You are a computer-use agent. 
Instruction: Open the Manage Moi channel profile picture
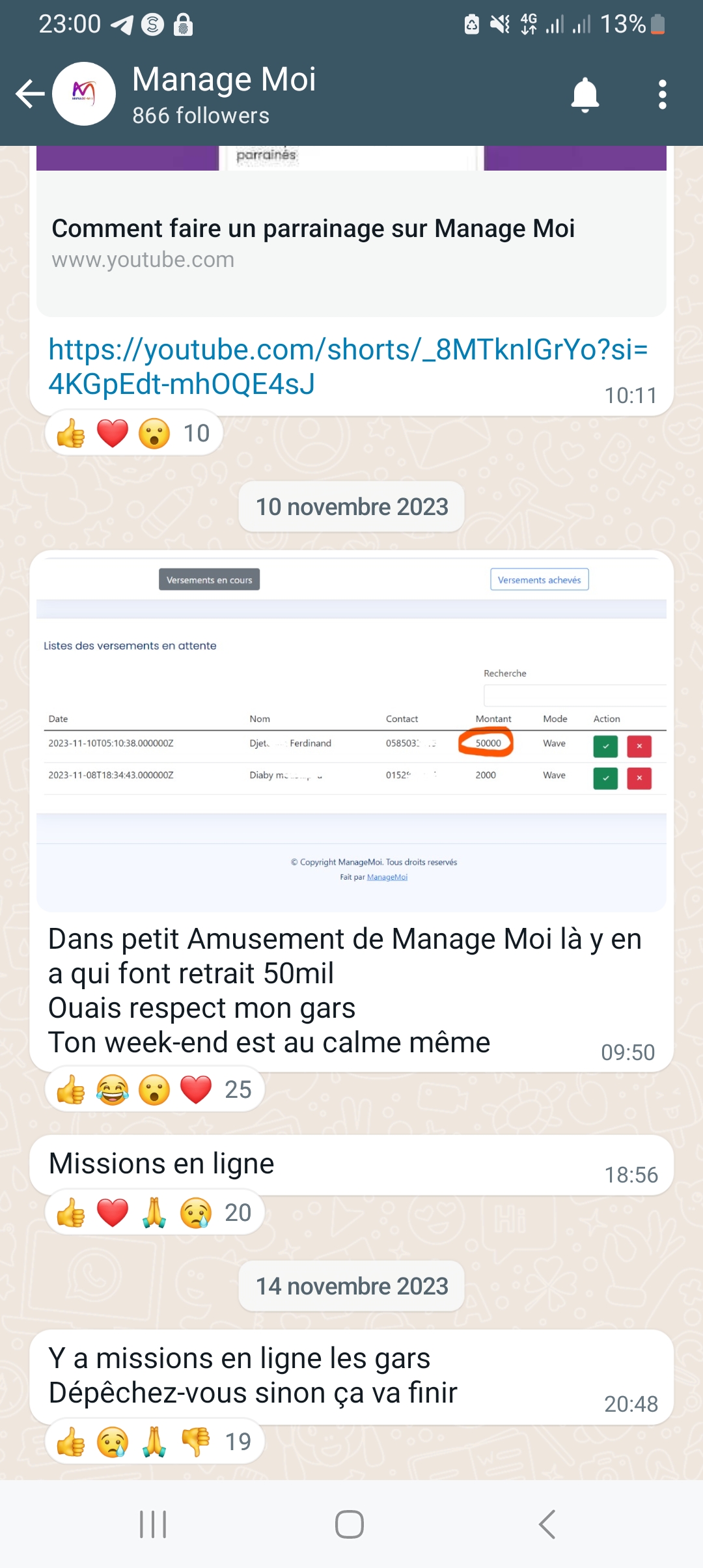pyautogui.click(x=84, y=94)
